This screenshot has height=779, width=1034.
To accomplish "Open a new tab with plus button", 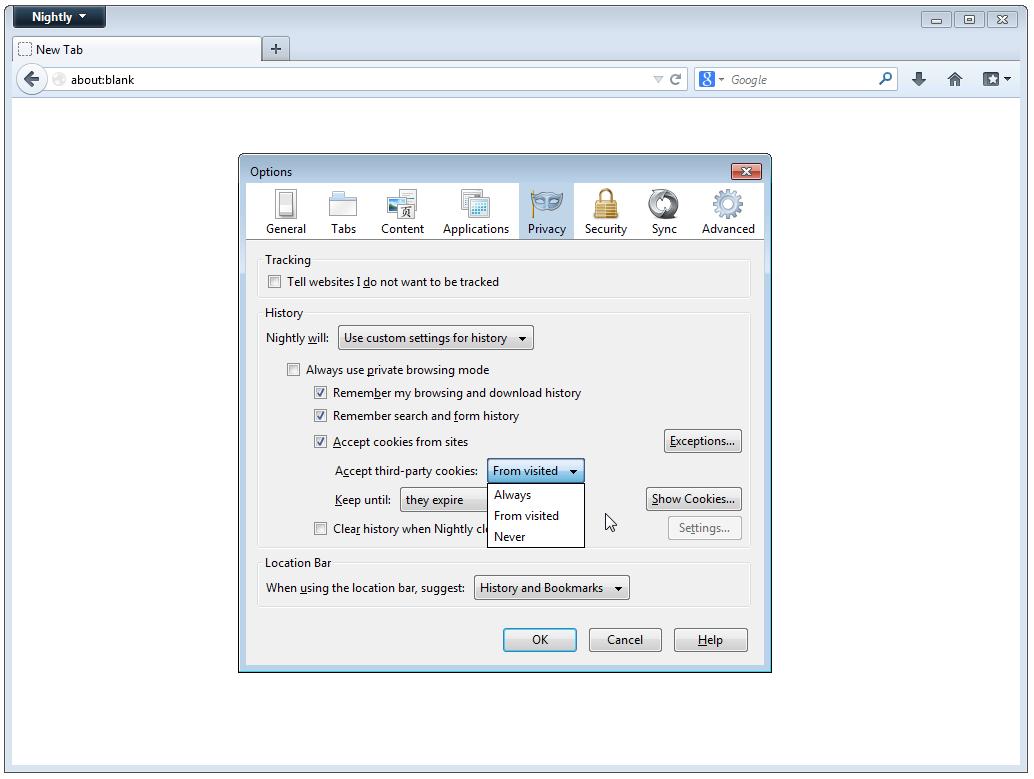I will [x=276, y=49].
